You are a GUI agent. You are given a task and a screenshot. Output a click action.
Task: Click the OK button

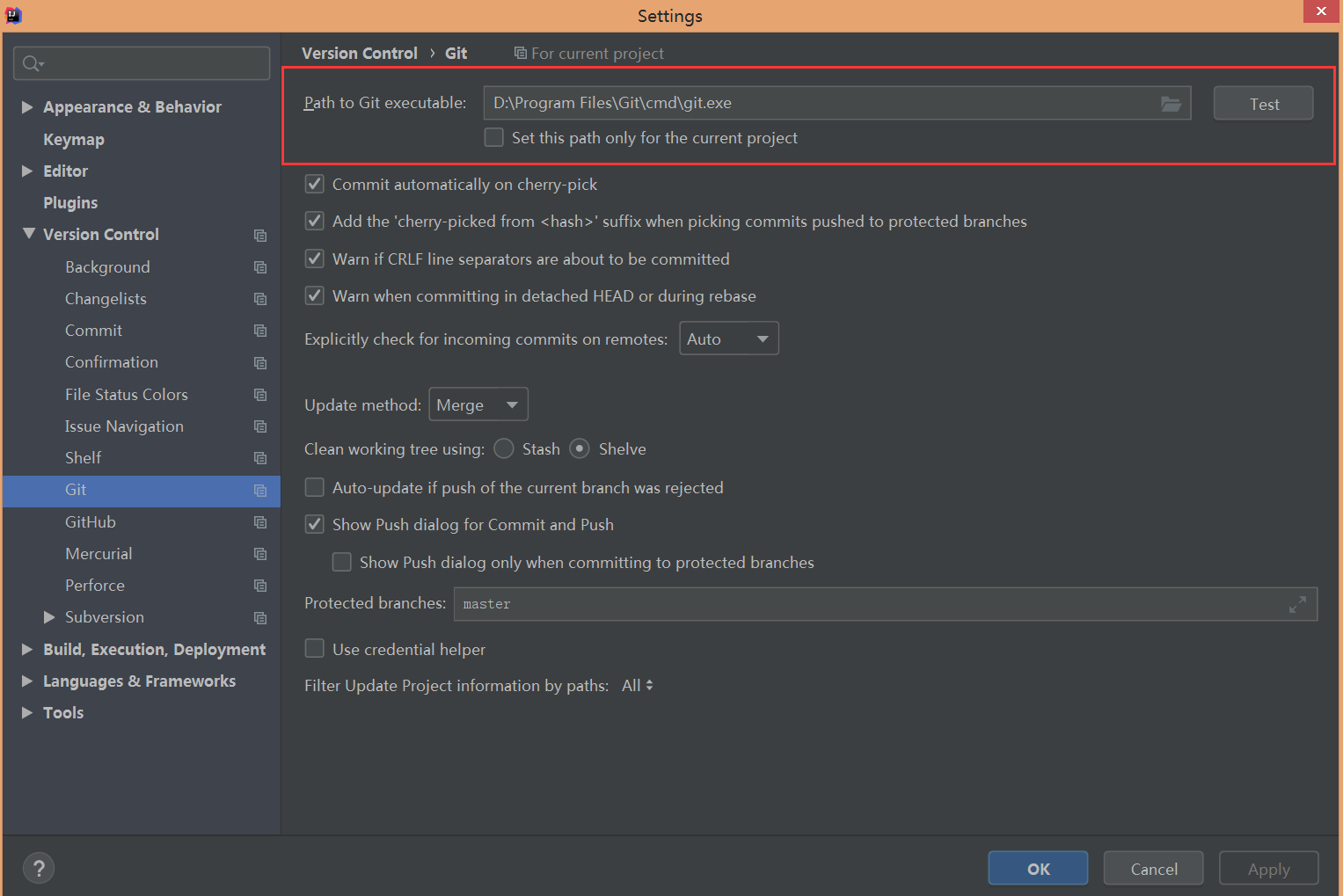(1038, 869)
